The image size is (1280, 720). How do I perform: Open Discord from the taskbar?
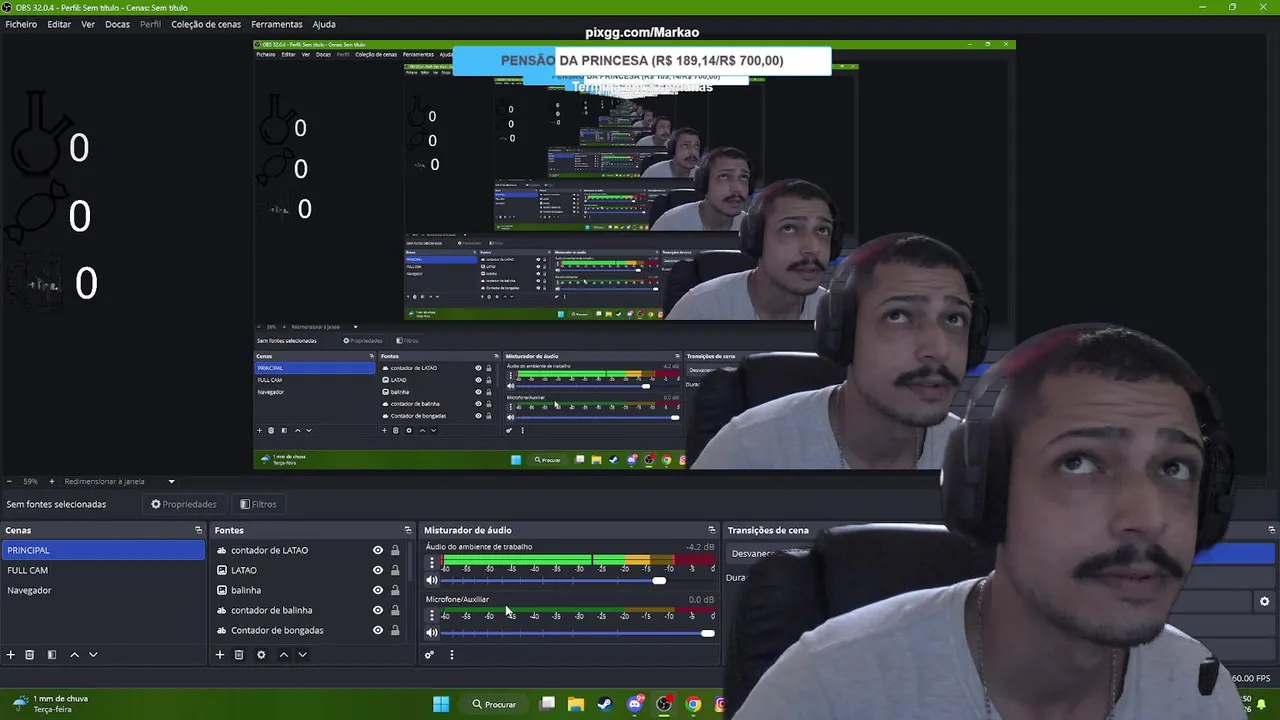634,704
